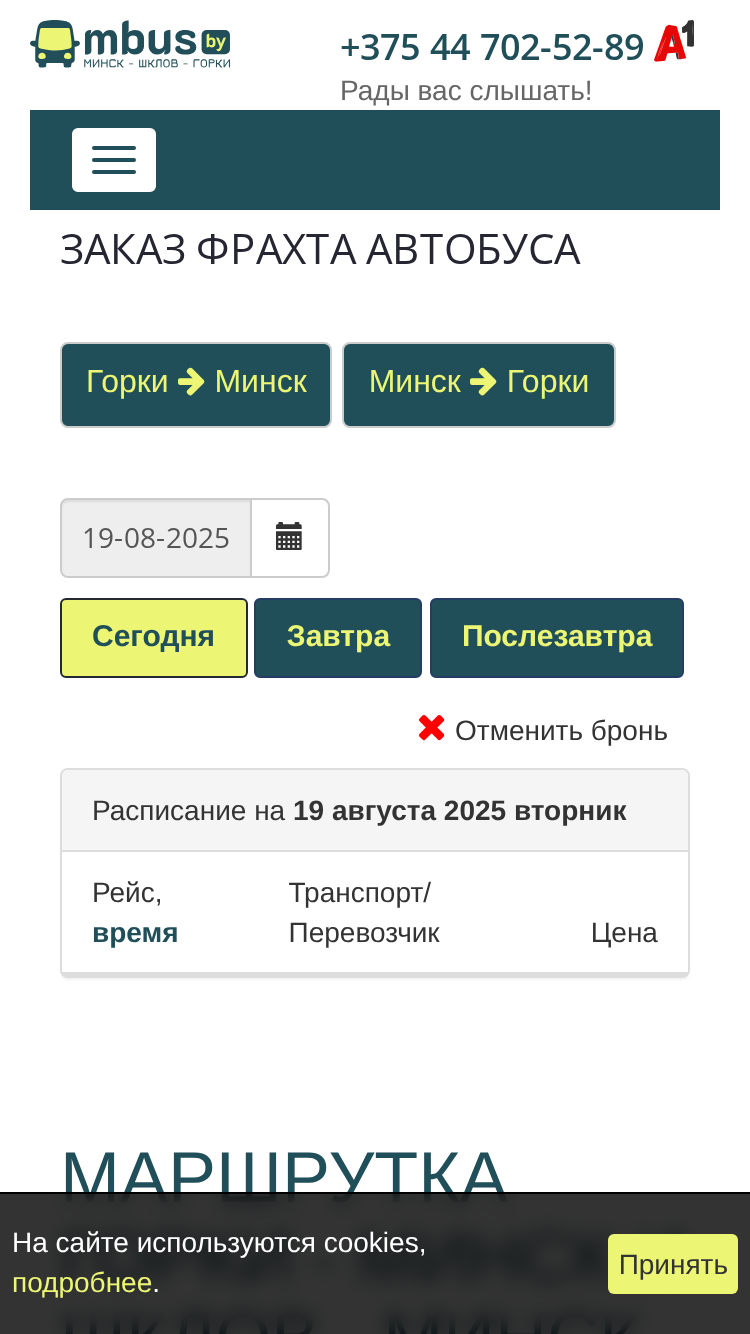The height and width of the screenshot is (1334, 750).
Task: Call the +375 44 702-52-89 phone number
Action: 492,47
